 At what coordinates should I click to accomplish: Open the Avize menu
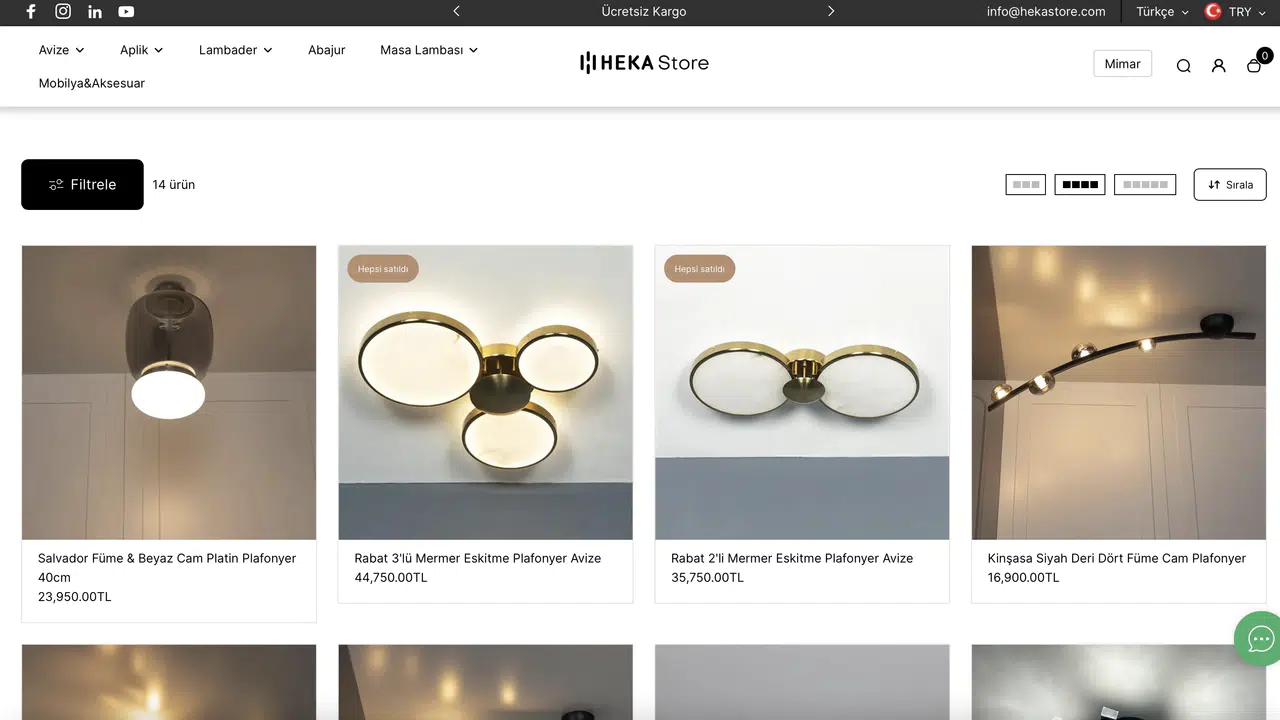click(61, 50)
